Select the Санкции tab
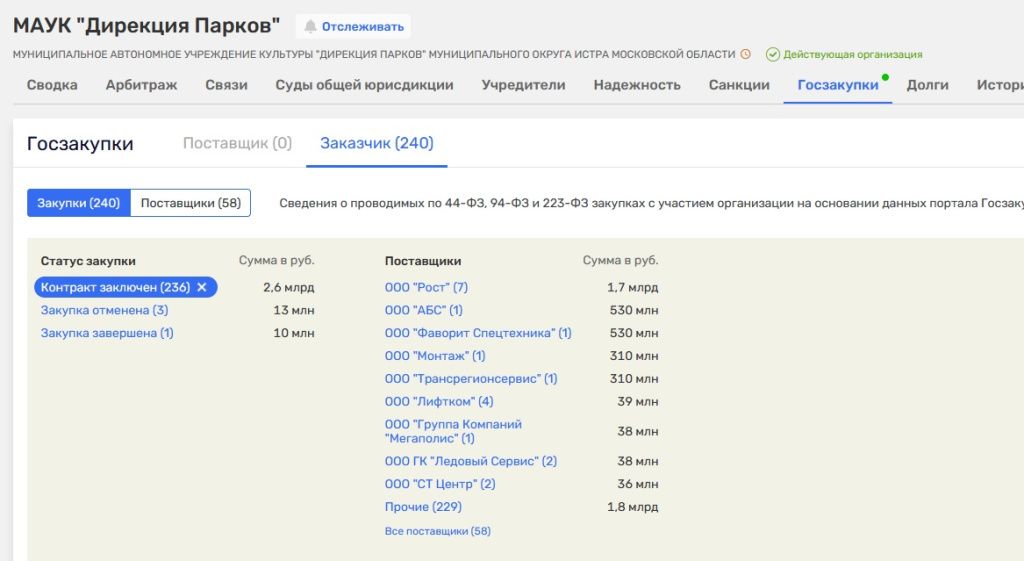Screen dimensions: 1024x561 point(739,85)
